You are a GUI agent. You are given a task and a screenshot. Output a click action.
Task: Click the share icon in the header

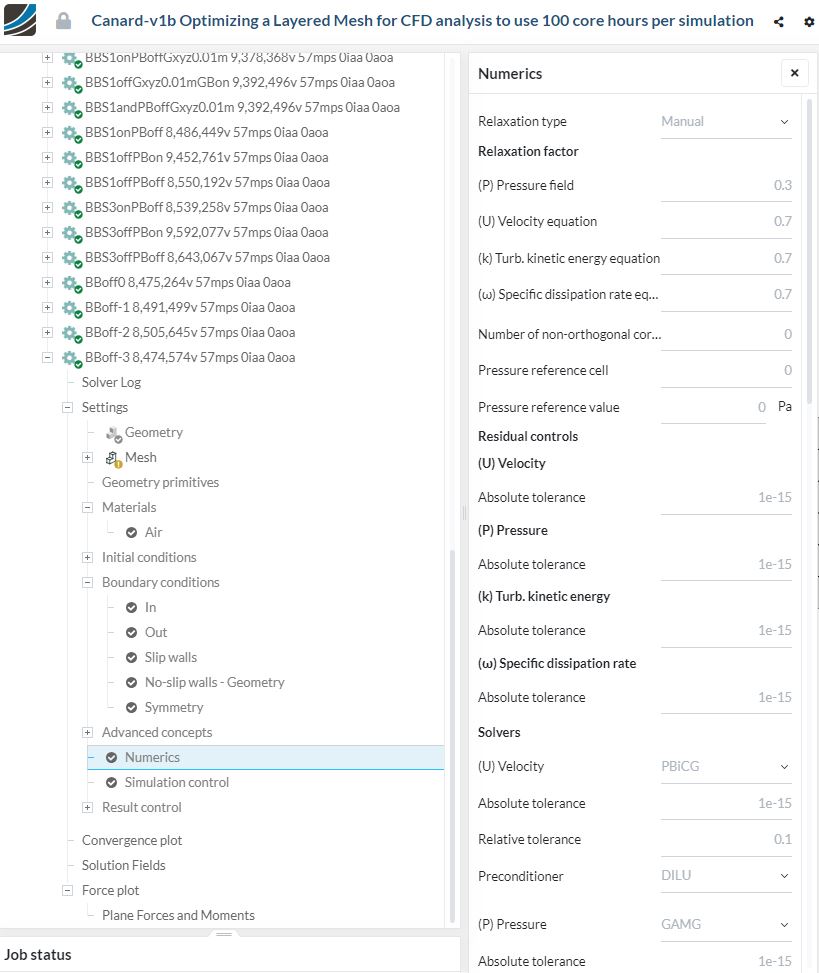click(779, 21)
